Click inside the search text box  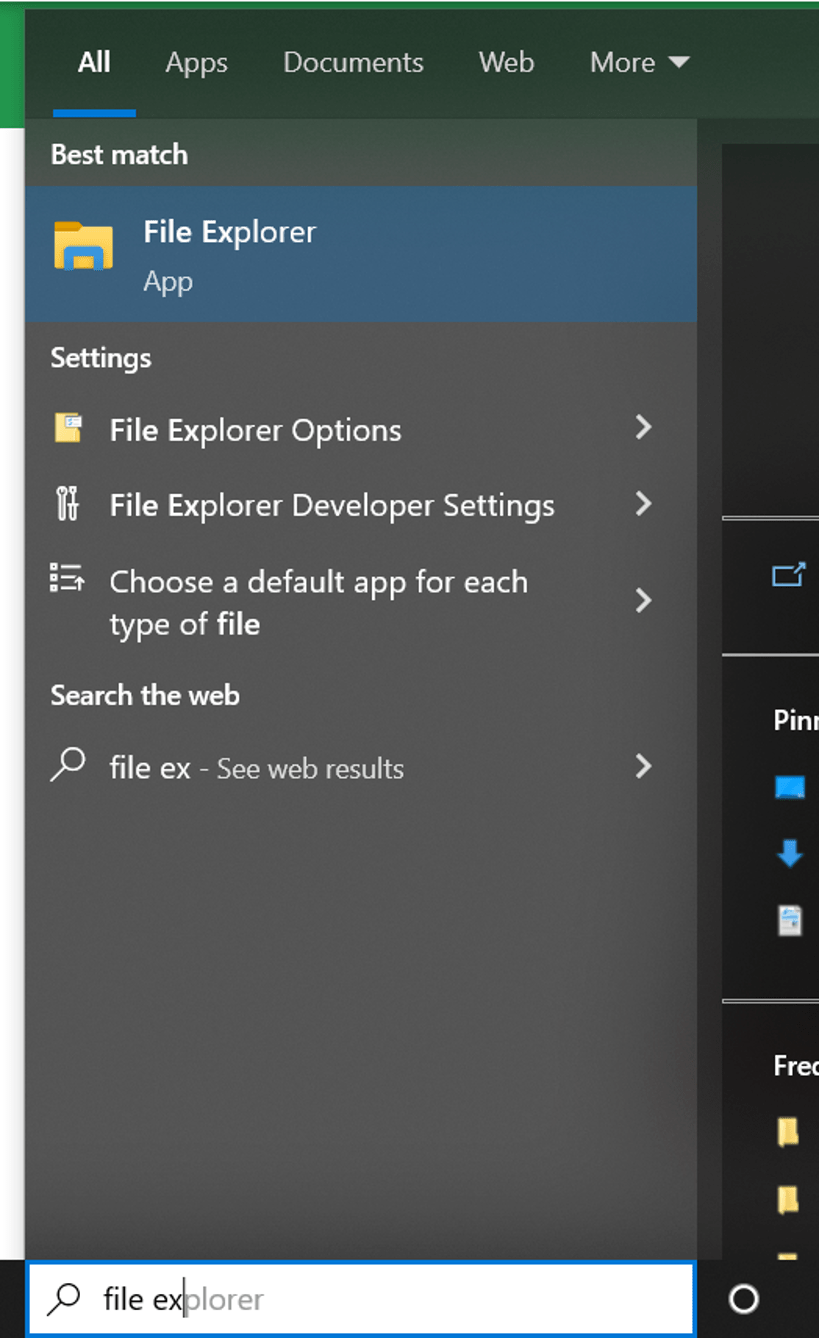361,1298
